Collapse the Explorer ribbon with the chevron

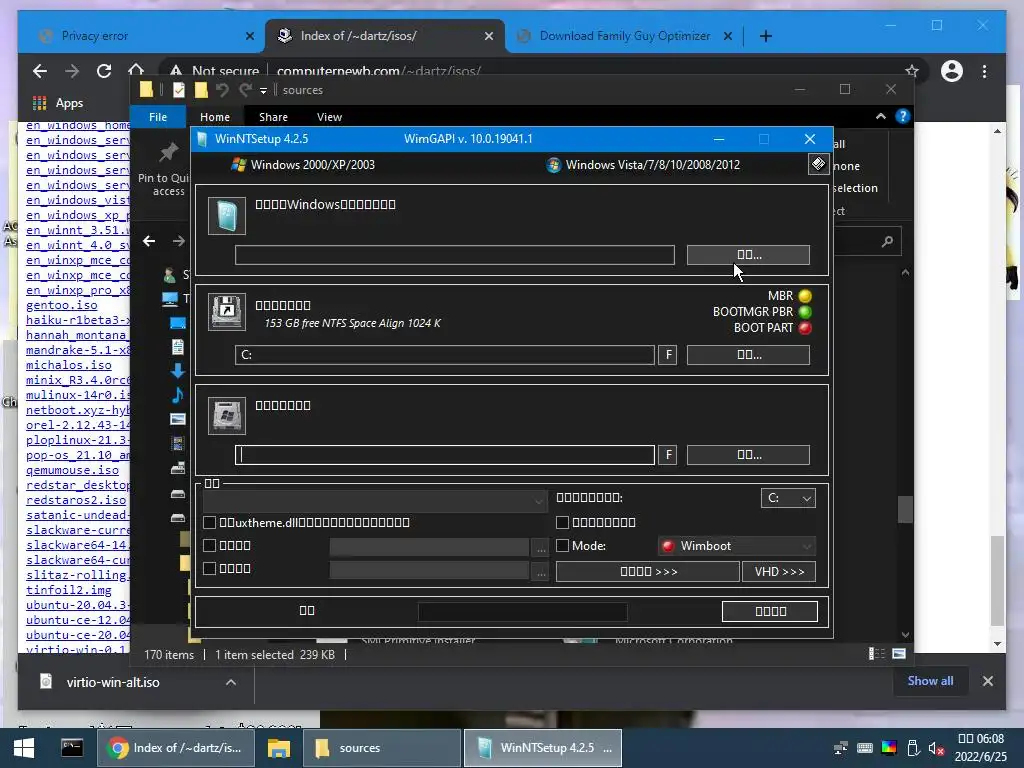(x=880, y=116)
